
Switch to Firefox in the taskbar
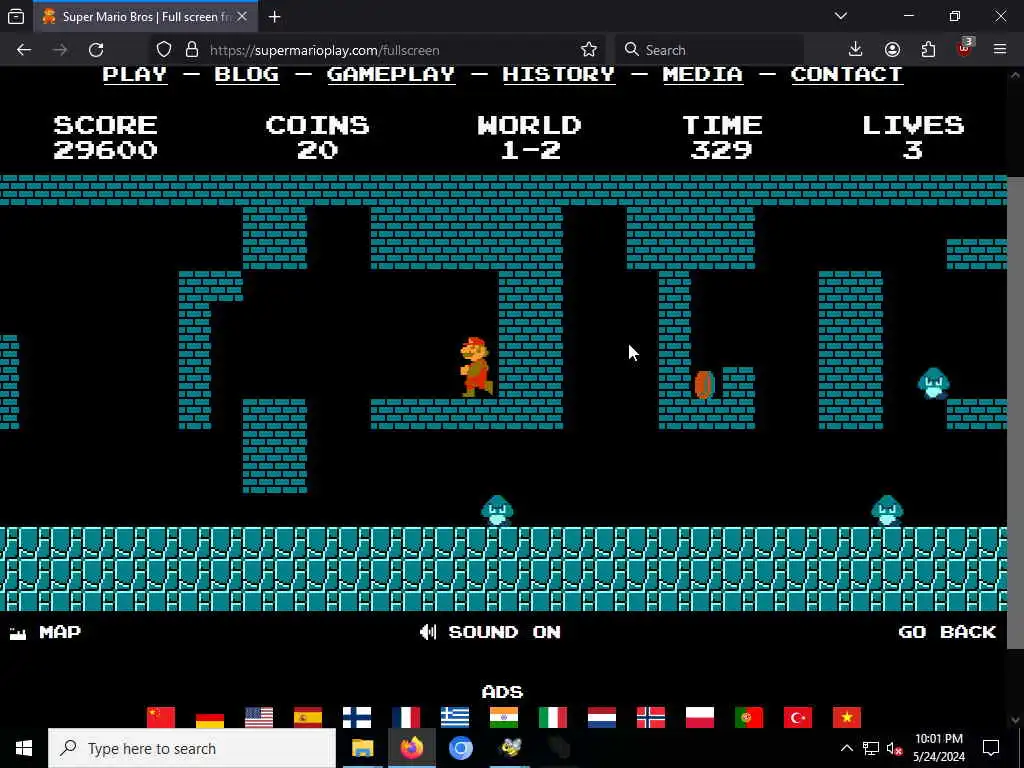click(411, 748)
